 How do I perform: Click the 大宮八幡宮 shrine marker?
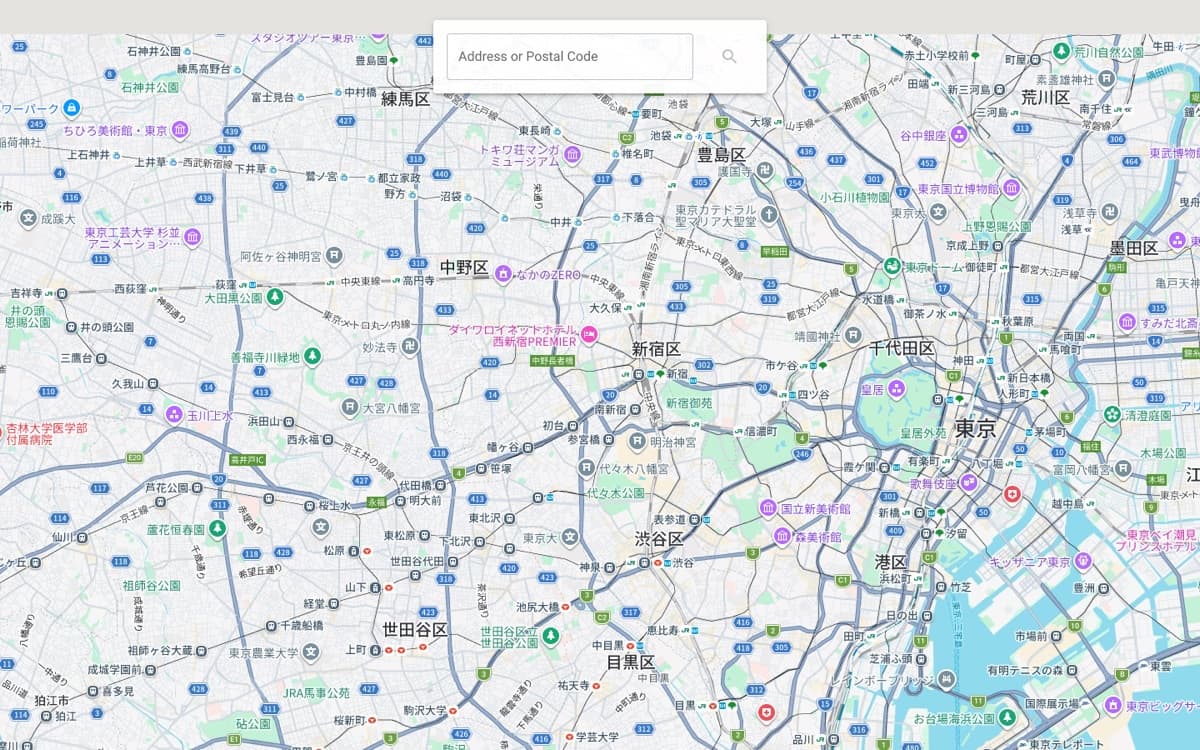pos(349,407)
